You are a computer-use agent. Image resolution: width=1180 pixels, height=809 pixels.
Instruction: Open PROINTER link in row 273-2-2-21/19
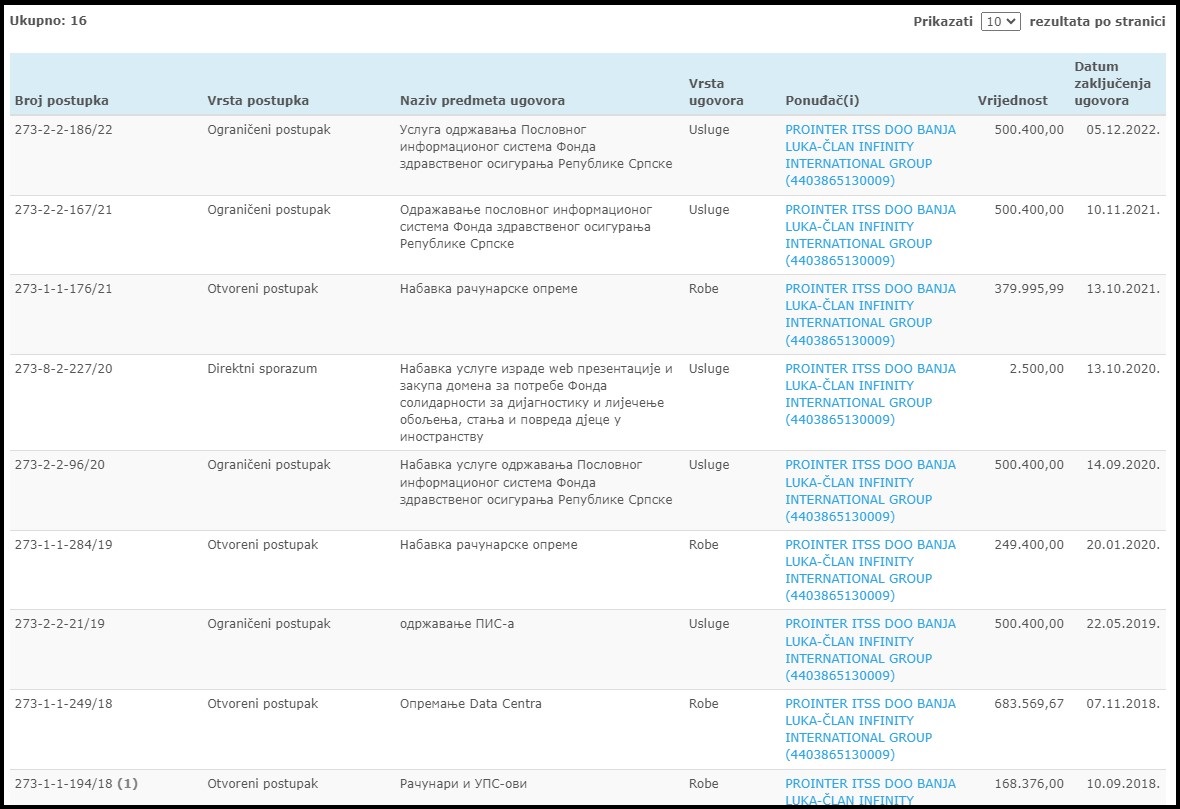pyautogui.click(x=871, y=649)
